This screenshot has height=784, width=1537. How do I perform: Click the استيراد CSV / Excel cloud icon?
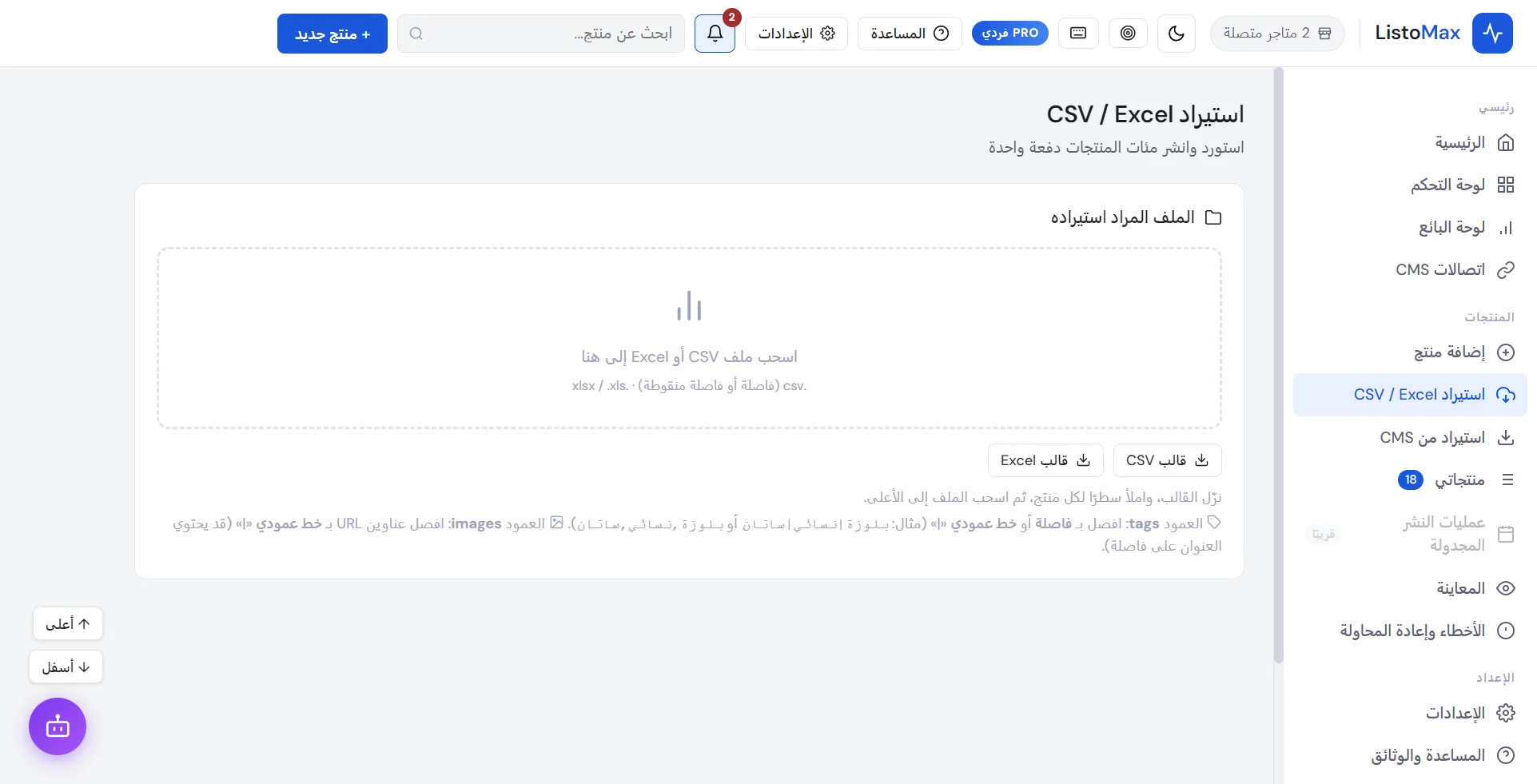coord(1506,395)
